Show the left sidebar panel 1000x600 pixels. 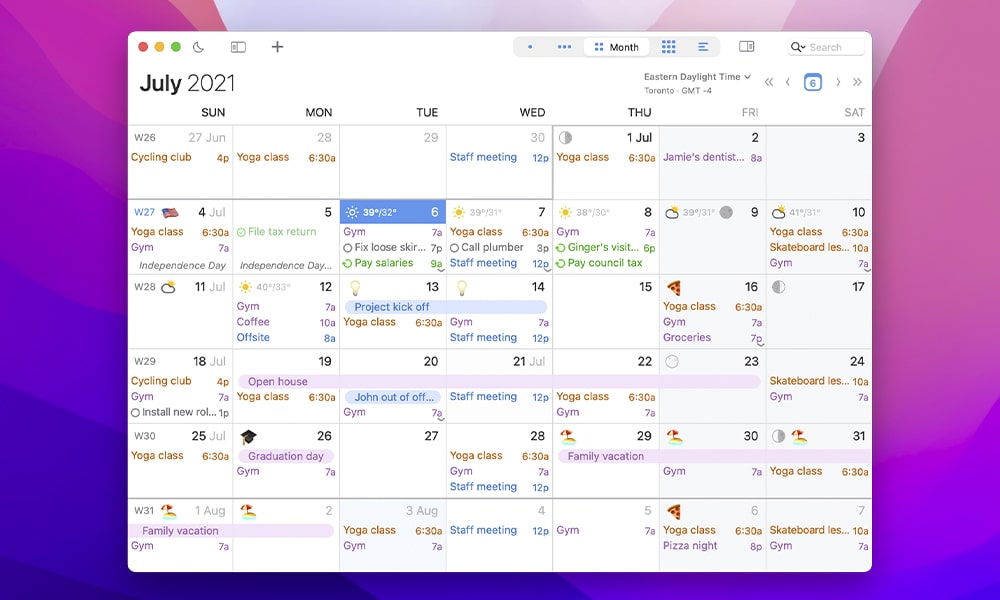(238, 47)
